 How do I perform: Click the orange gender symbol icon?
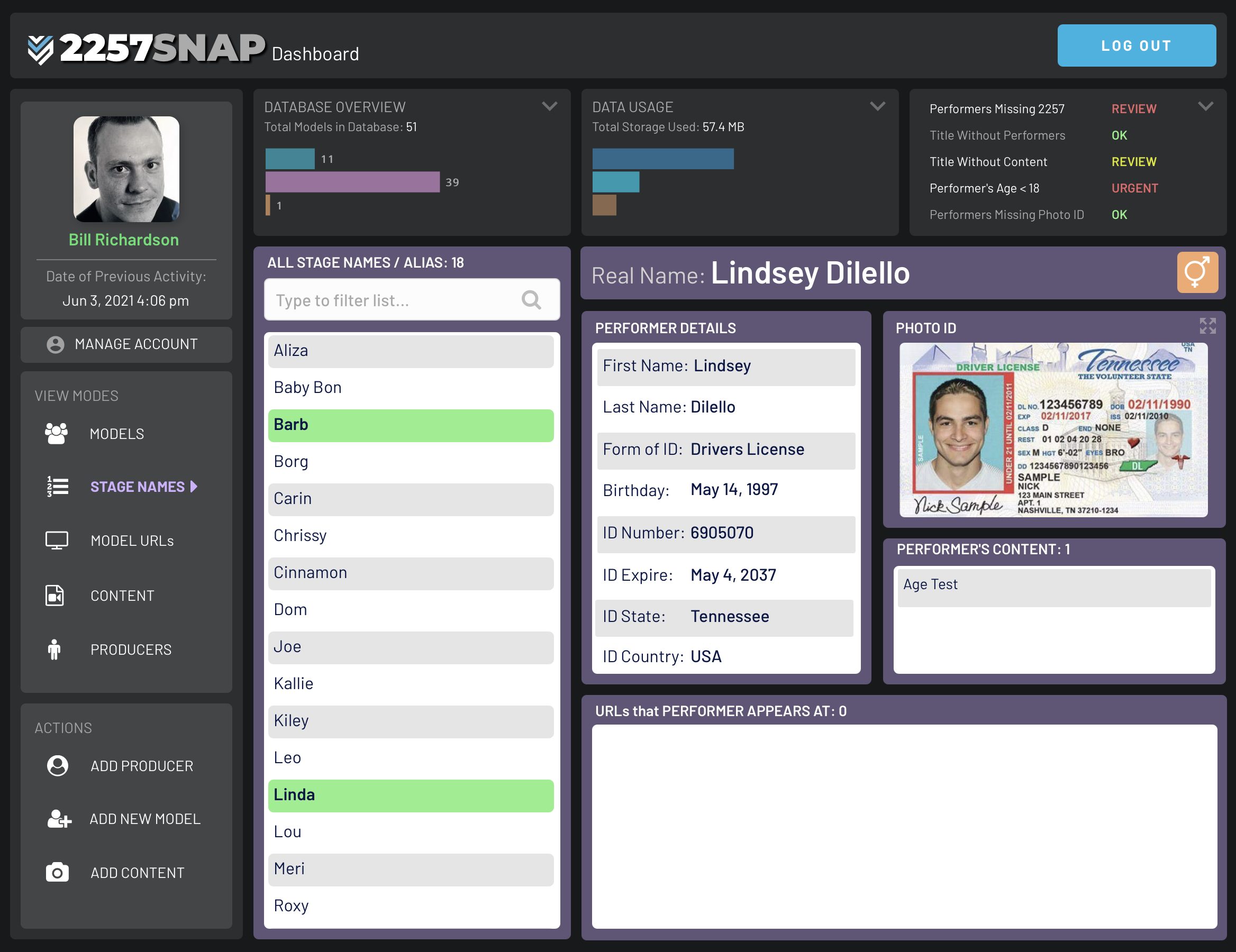(1197, 272)
